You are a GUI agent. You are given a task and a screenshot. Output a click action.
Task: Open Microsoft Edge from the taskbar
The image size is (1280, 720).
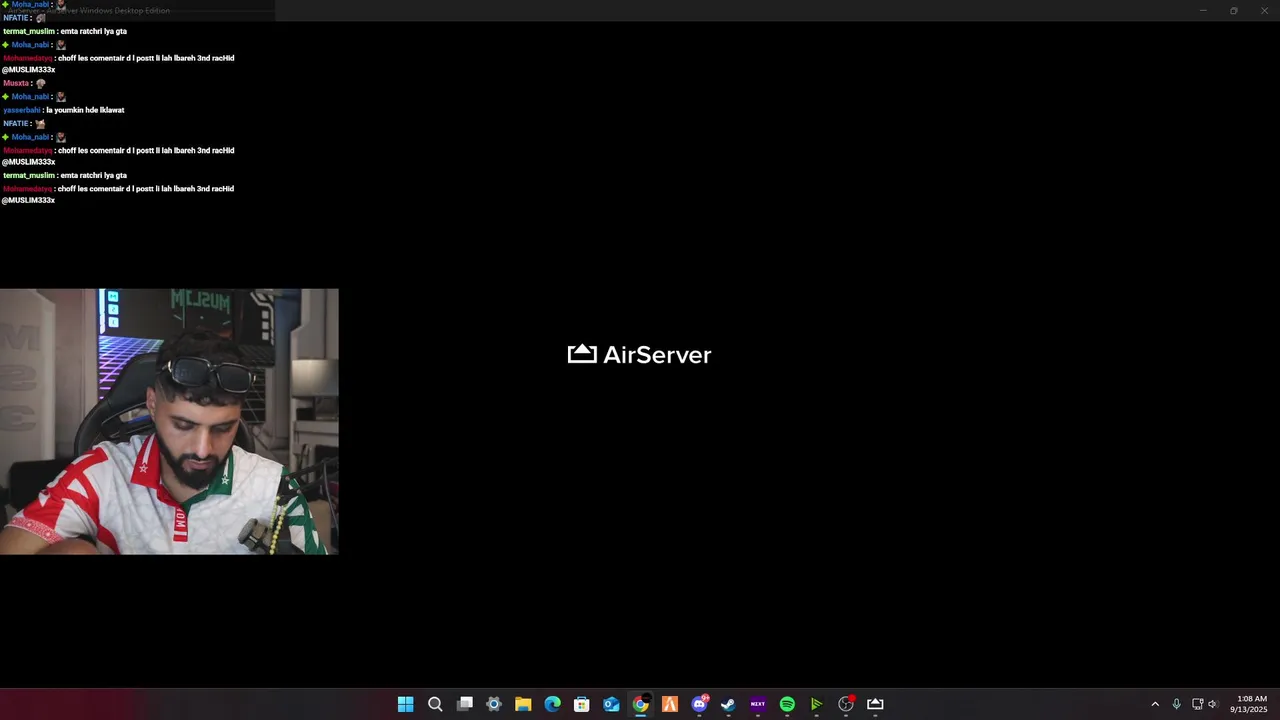(552, 704)
